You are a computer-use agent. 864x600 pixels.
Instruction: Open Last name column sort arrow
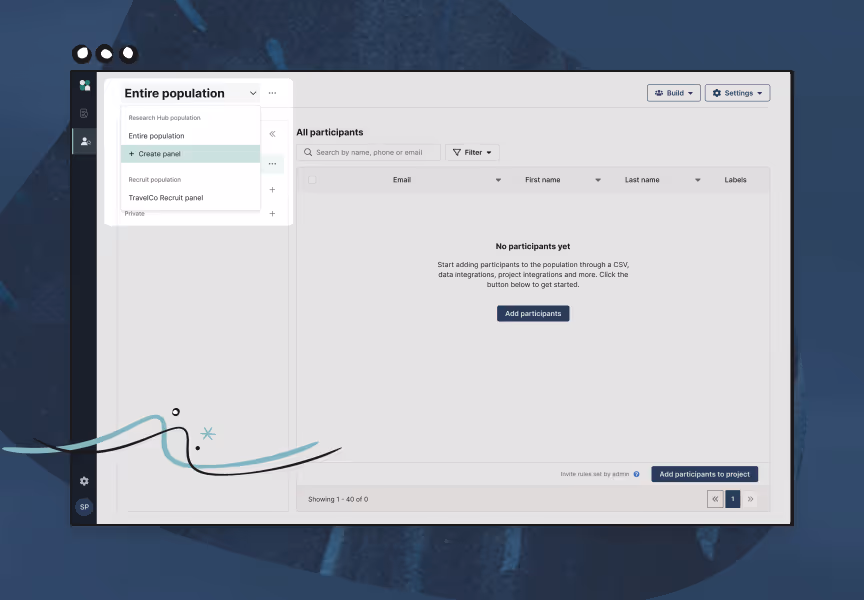click(x=698, y=180)
